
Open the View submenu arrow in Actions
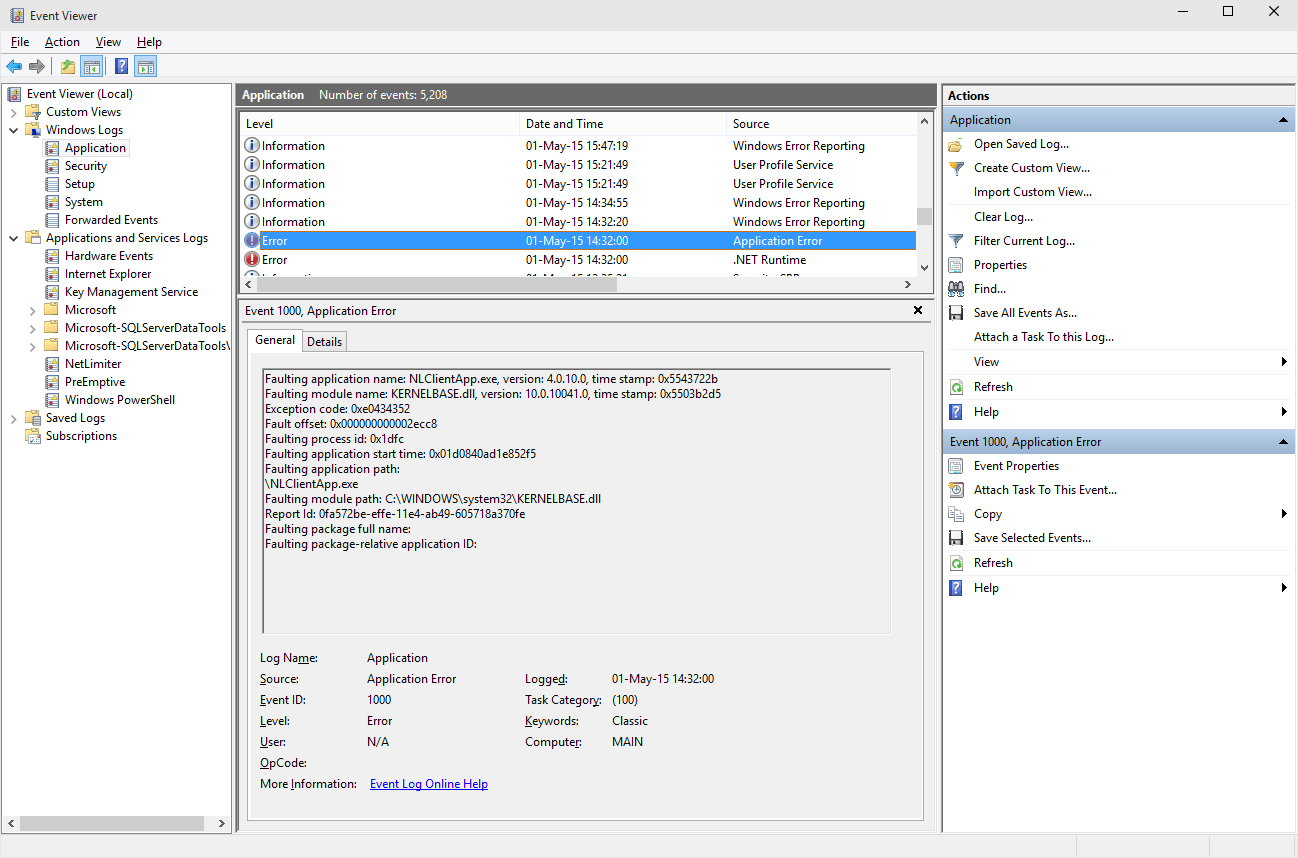tap(1284, 362)
